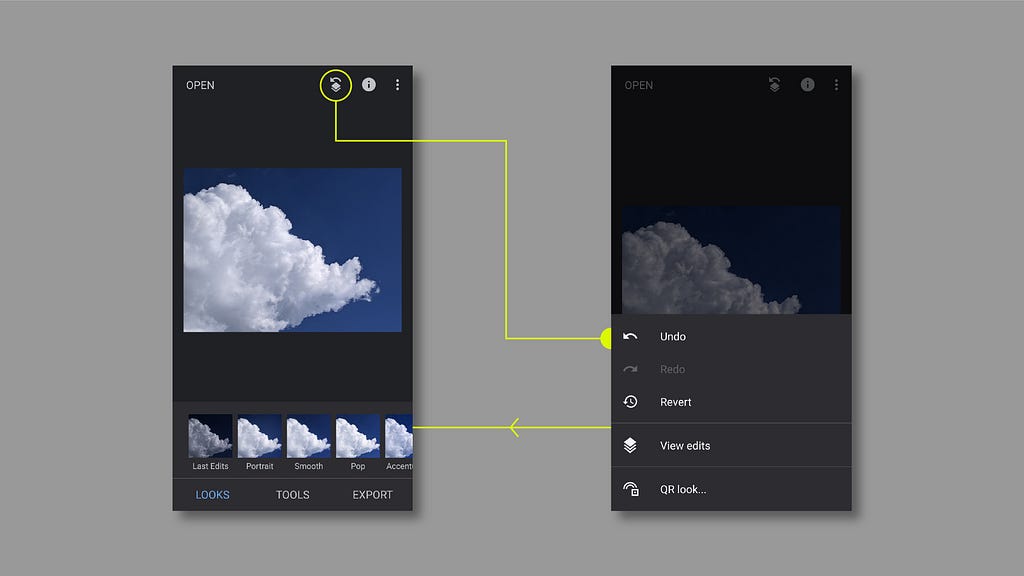Viewport: 1024px width, 576px height.
Task: Switch to the LOOKS tab
Action: click(212, 494)
